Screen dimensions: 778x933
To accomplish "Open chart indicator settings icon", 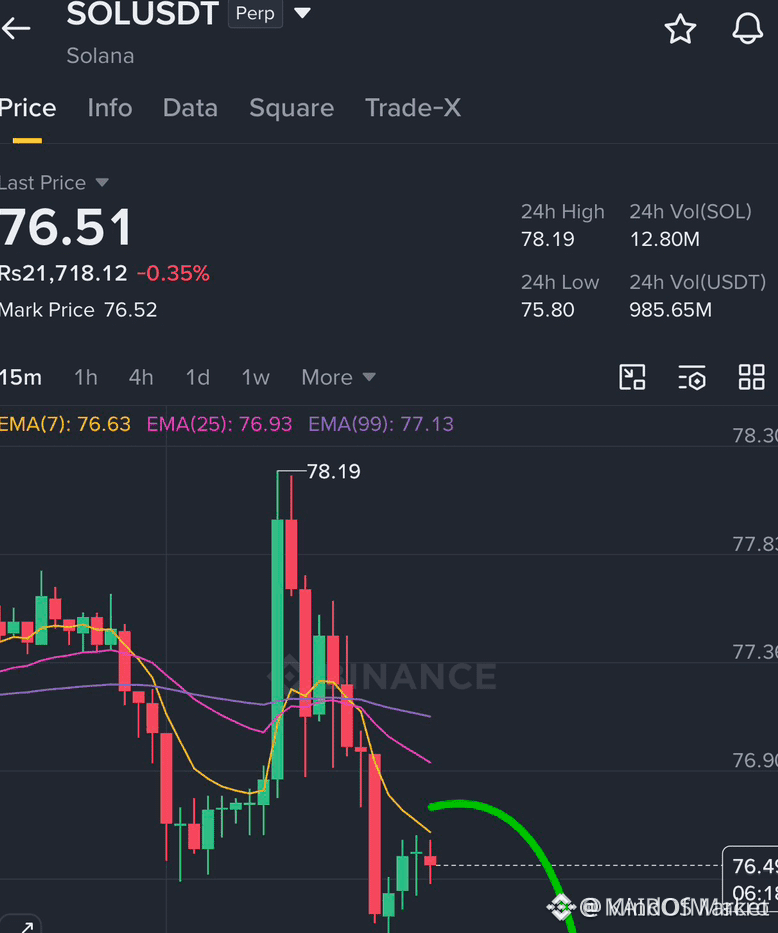I will [692, 377].
